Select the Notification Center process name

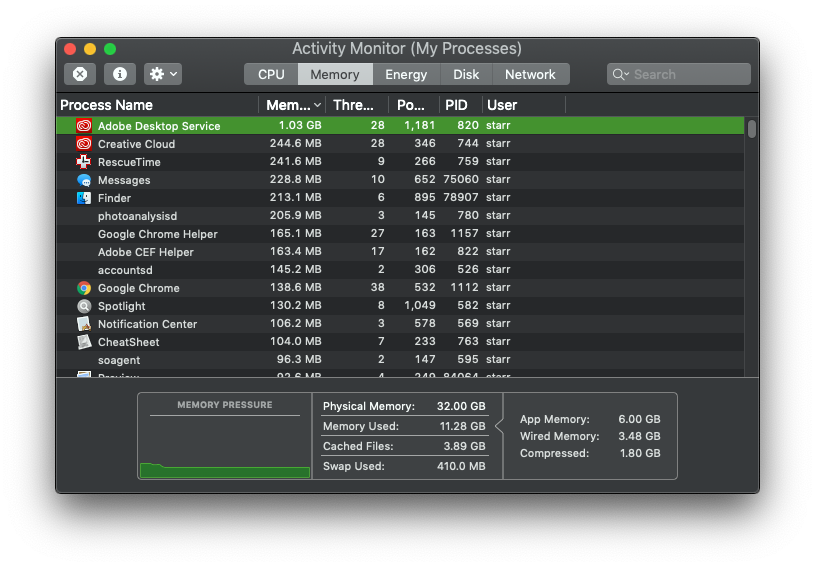tap(148, 324)
